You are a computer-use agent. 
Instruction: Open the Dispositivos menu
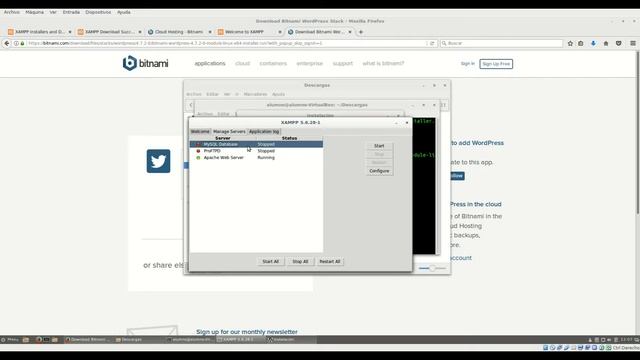(98, 12)
